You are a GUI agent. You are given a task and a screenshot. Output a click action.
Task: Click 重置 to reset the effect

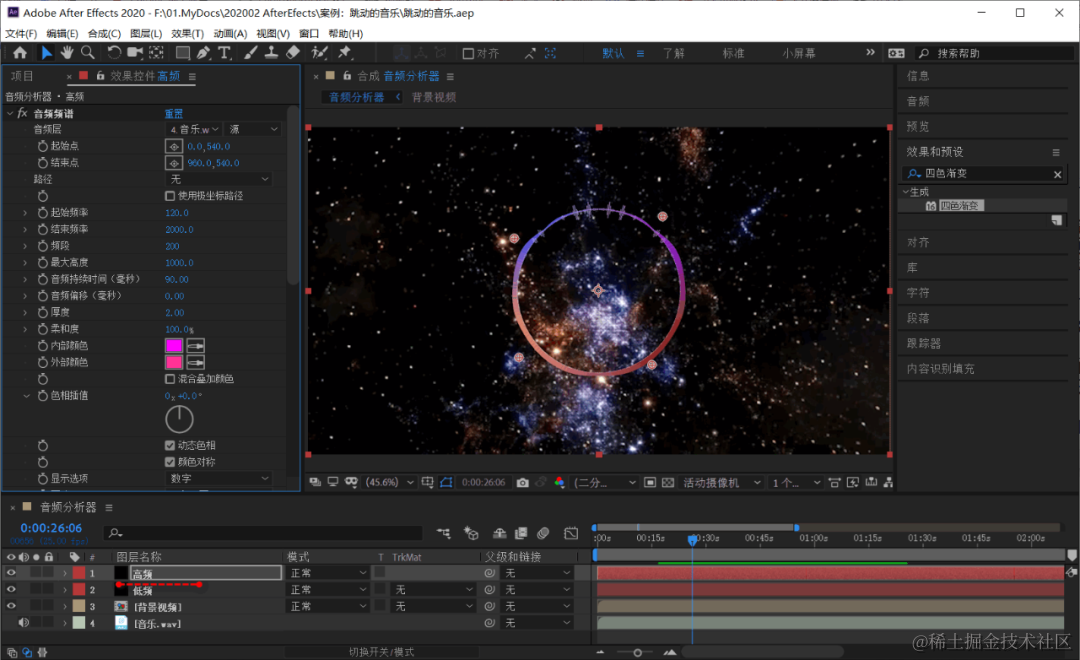174,114
